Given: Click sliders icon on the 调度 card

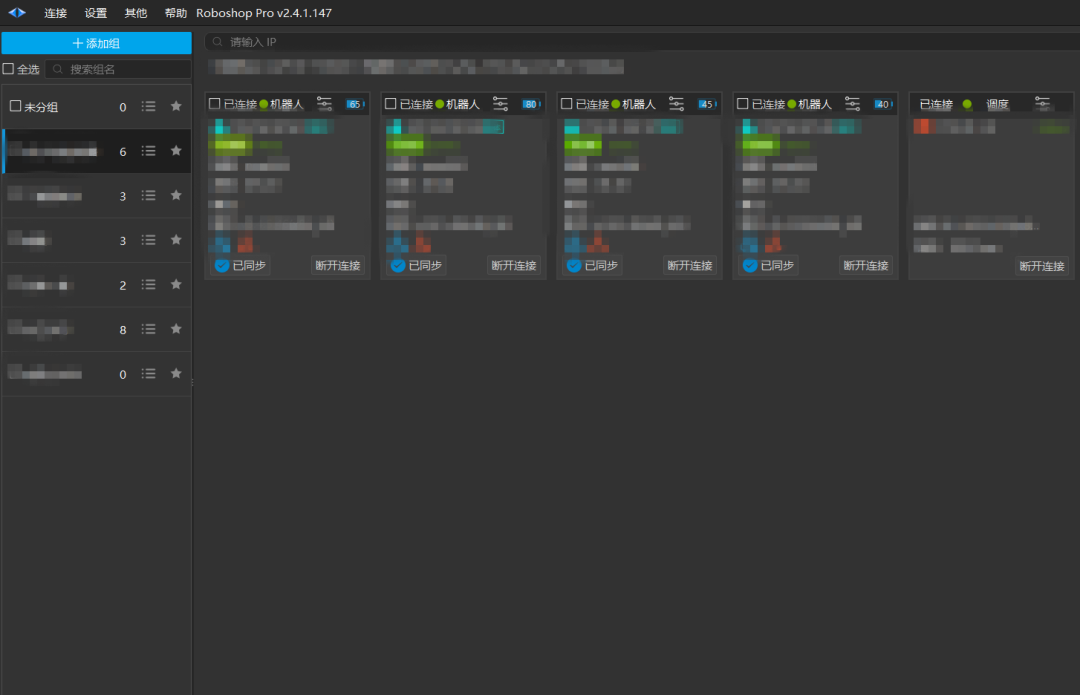Looking at the screenshot, I should click(1042, 104).
